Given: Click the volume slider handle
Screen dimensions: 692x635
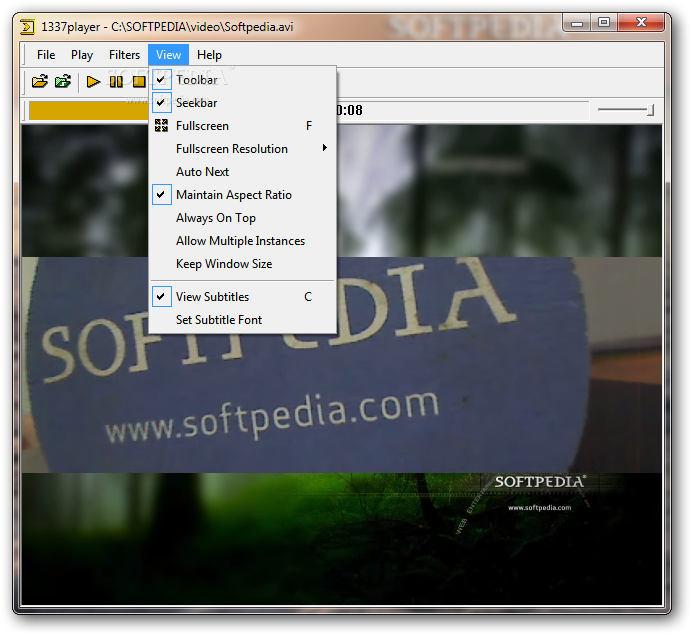Looking at the screenshot, I should 650,110.
